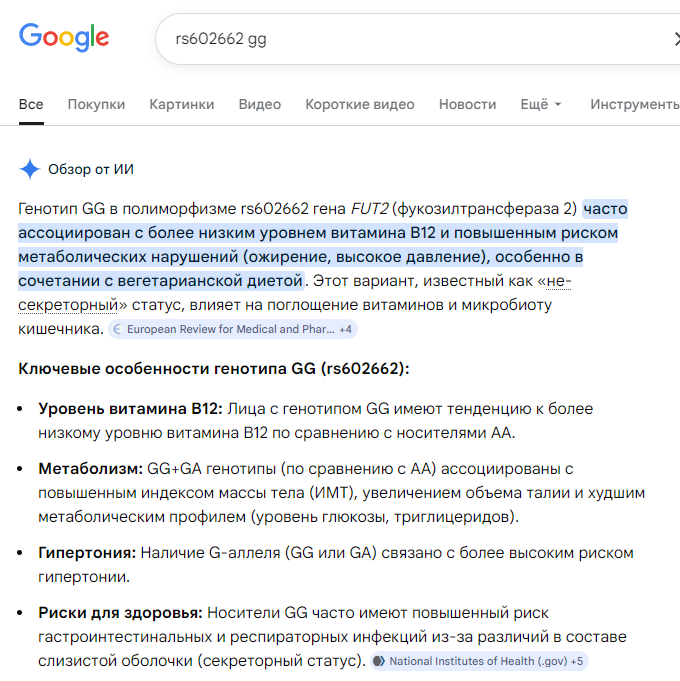Expand the Ещё dropdown menu
Viewport: 680px width, 681px height.
(x=541, y=104)
